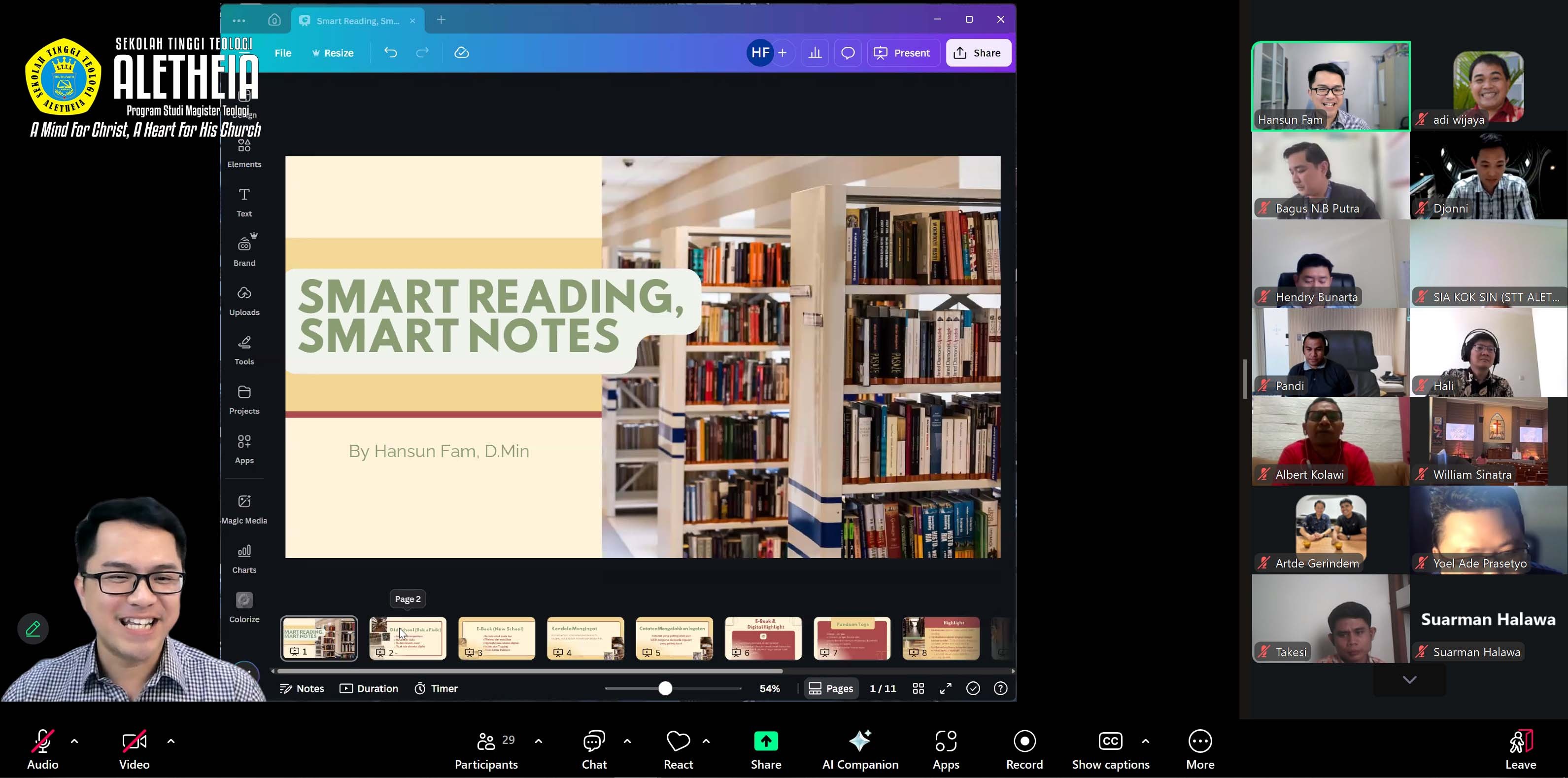Image resolution: width=1568 pixels, height=778 pixels.
Task: Toggle the Pages thumbnail strip
Action: 830,688
